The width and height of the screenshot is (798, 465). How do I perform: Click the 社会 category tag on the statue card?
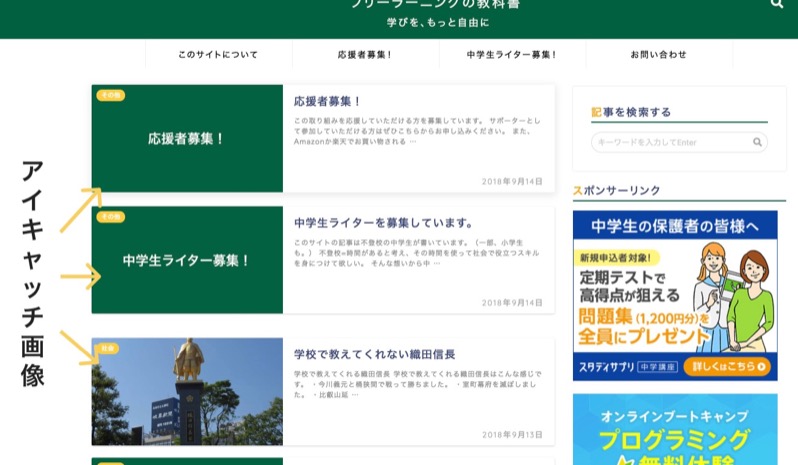pyautogui.click(x=107, y=348)
